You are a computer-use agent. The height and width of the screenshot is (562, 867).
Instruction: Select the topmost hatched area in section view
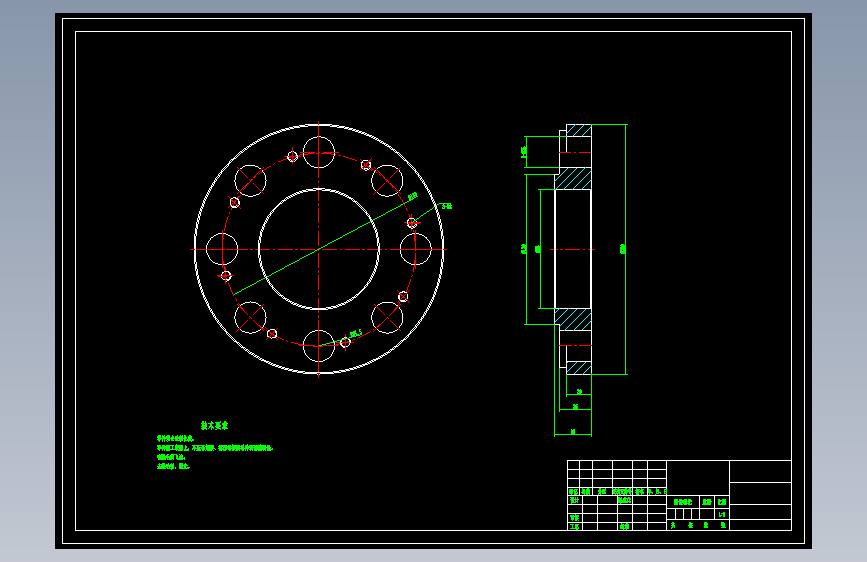point(579,131)
